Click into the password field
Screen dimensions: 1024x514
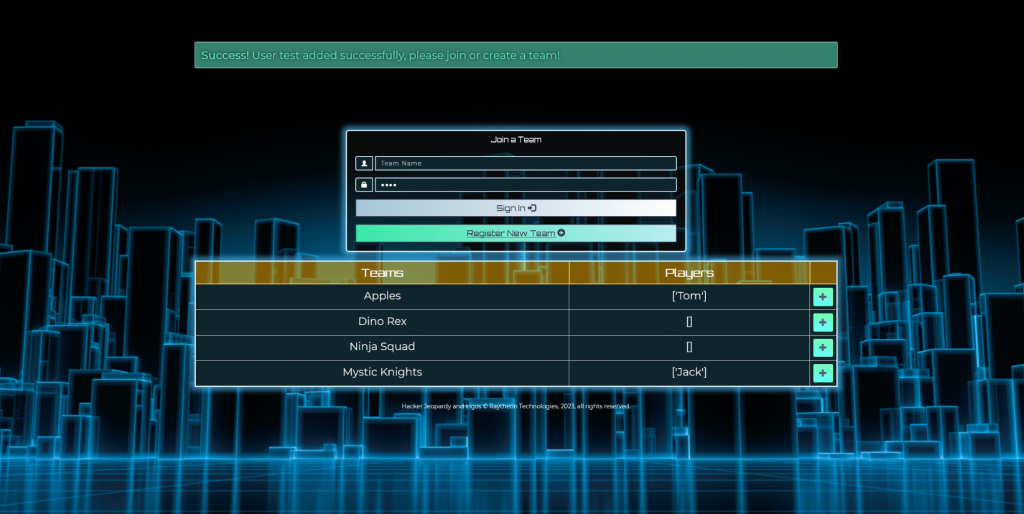coord(526,185)
